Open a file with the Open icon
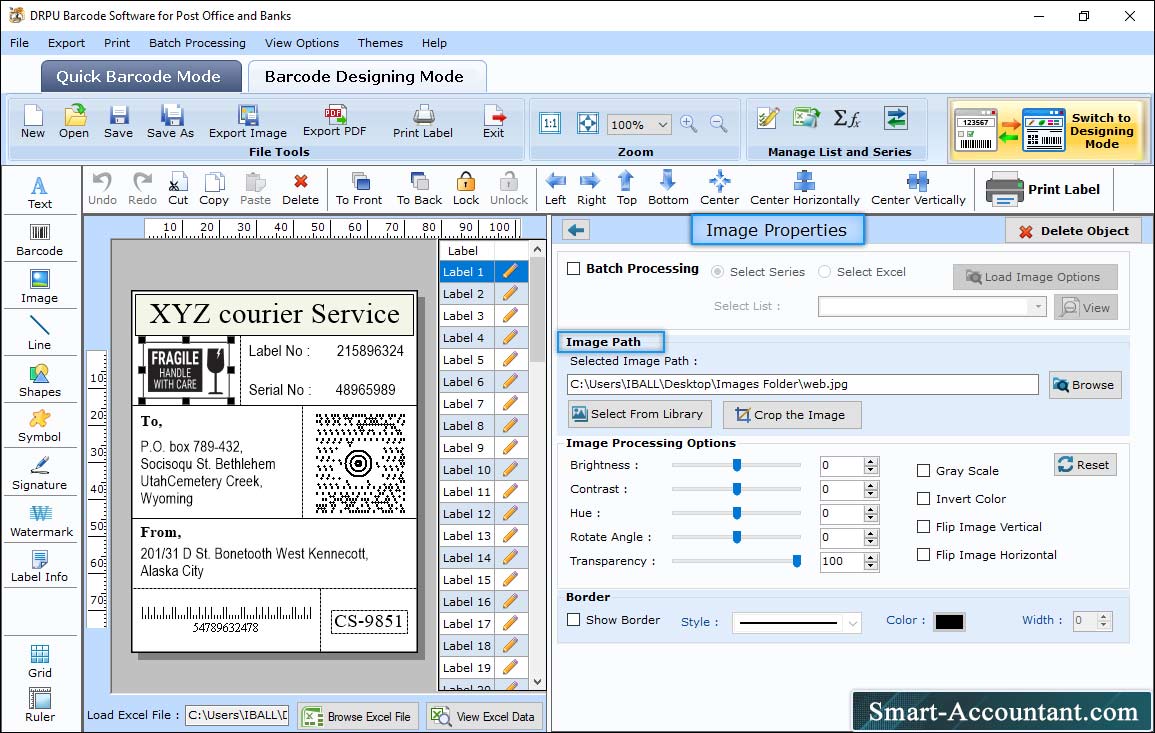Screen dimensions: 1155x733 74,122
